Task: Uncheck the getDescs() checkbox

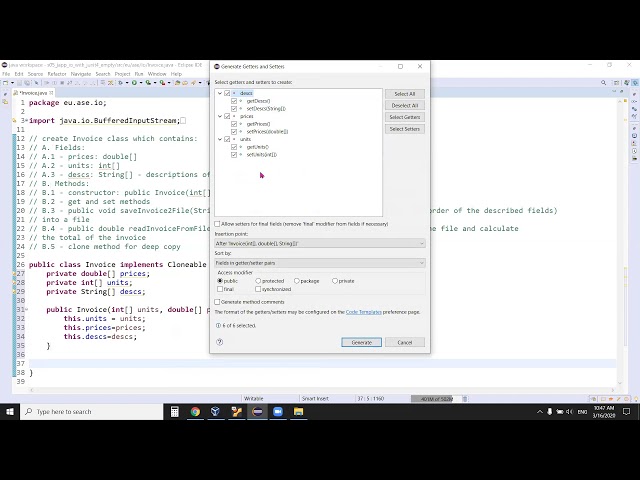Action: coord(234,101)
